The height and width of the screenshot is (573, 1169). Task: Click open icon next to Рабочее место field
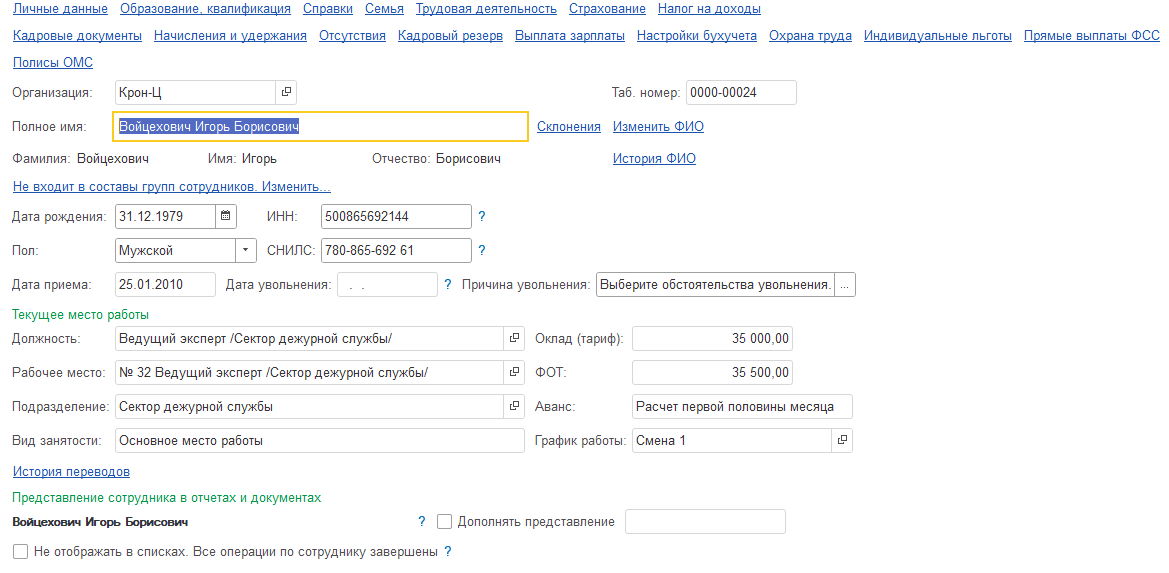pyautogui.click(x=514, y=373)
